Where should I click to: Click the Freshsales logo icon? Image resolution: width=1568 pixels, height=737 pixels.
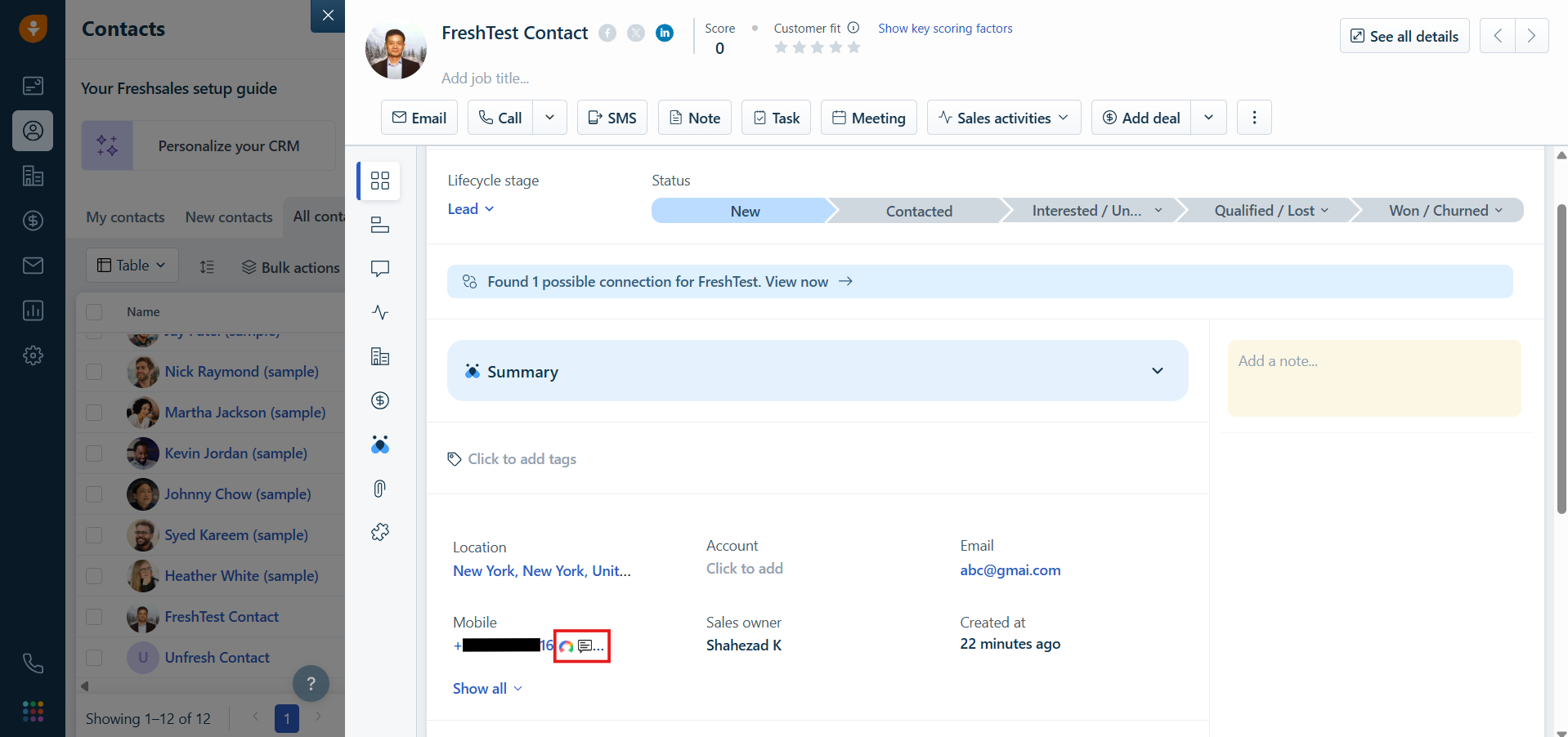tap(33, 29)
